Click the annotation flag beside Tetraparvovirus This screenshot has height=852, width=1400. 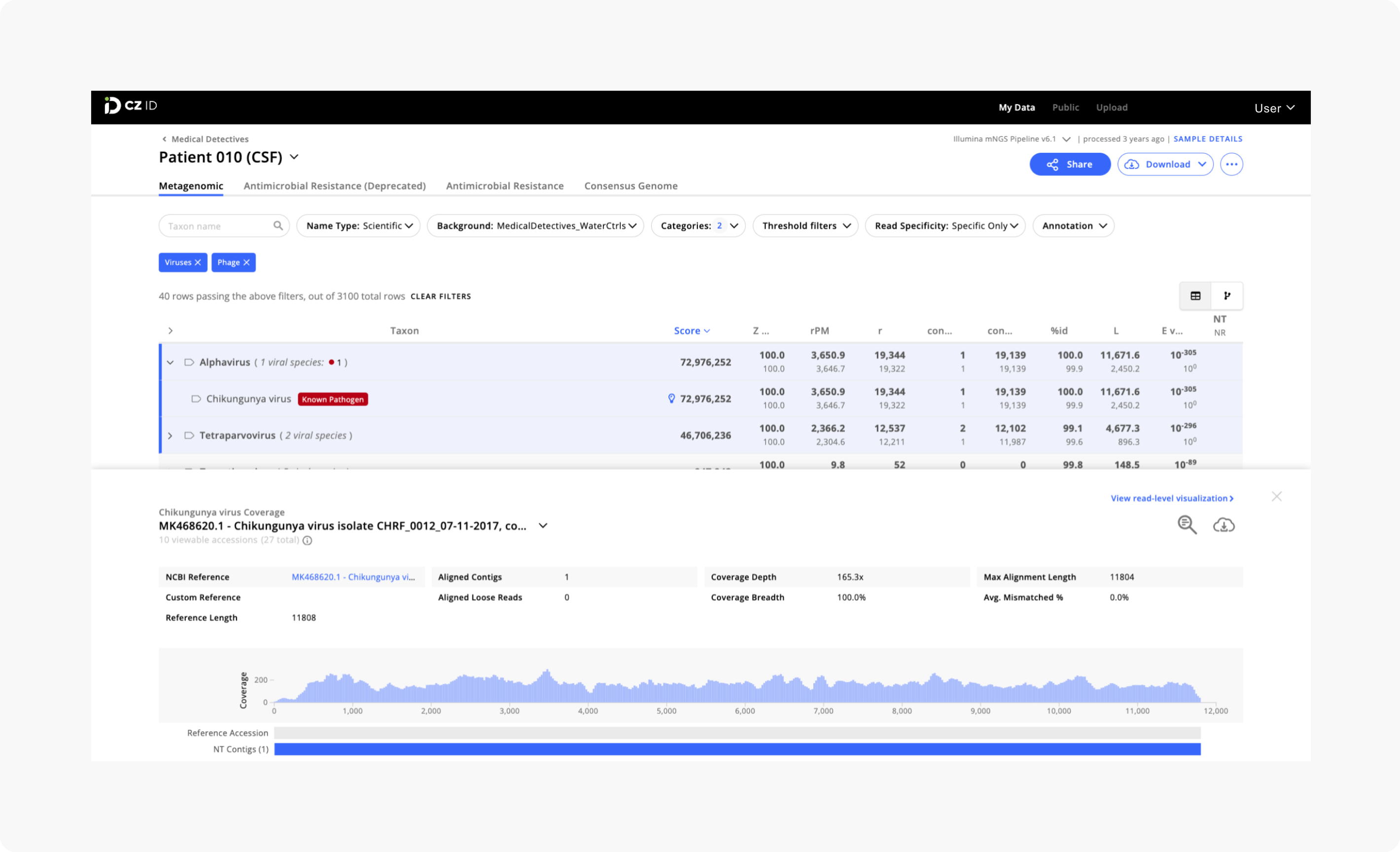[x=189, y=436]
